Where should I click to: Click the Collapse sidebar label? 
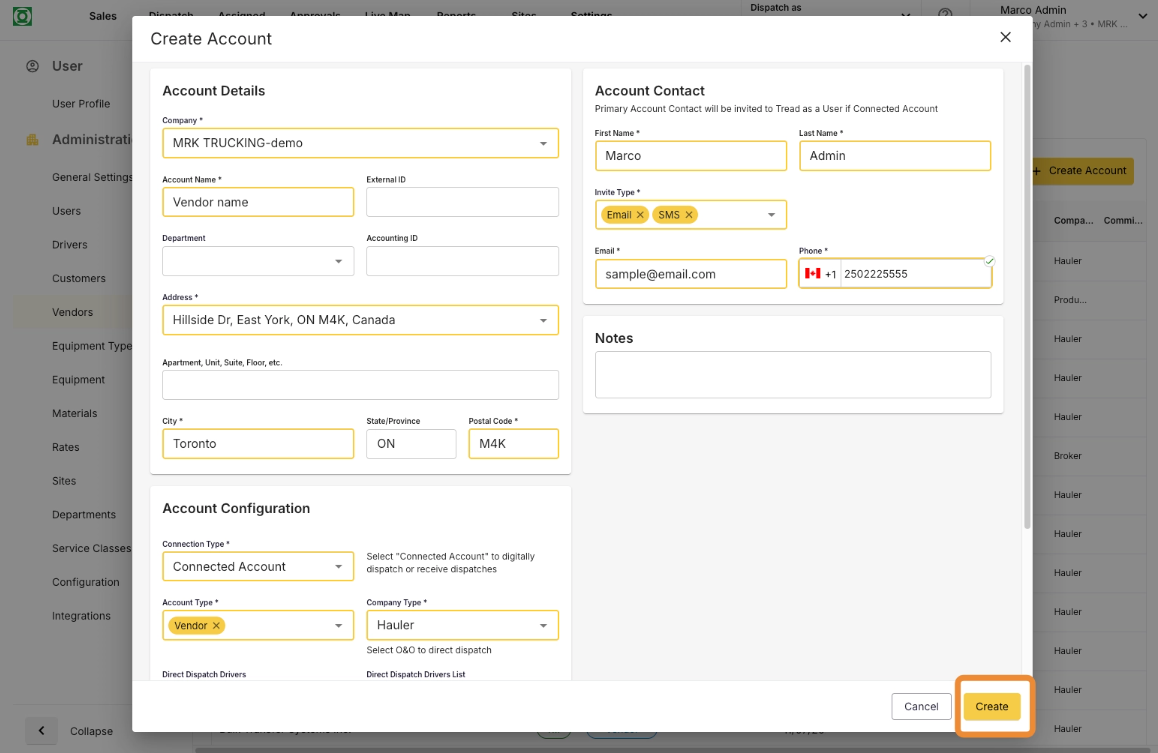tap(92, 732)
